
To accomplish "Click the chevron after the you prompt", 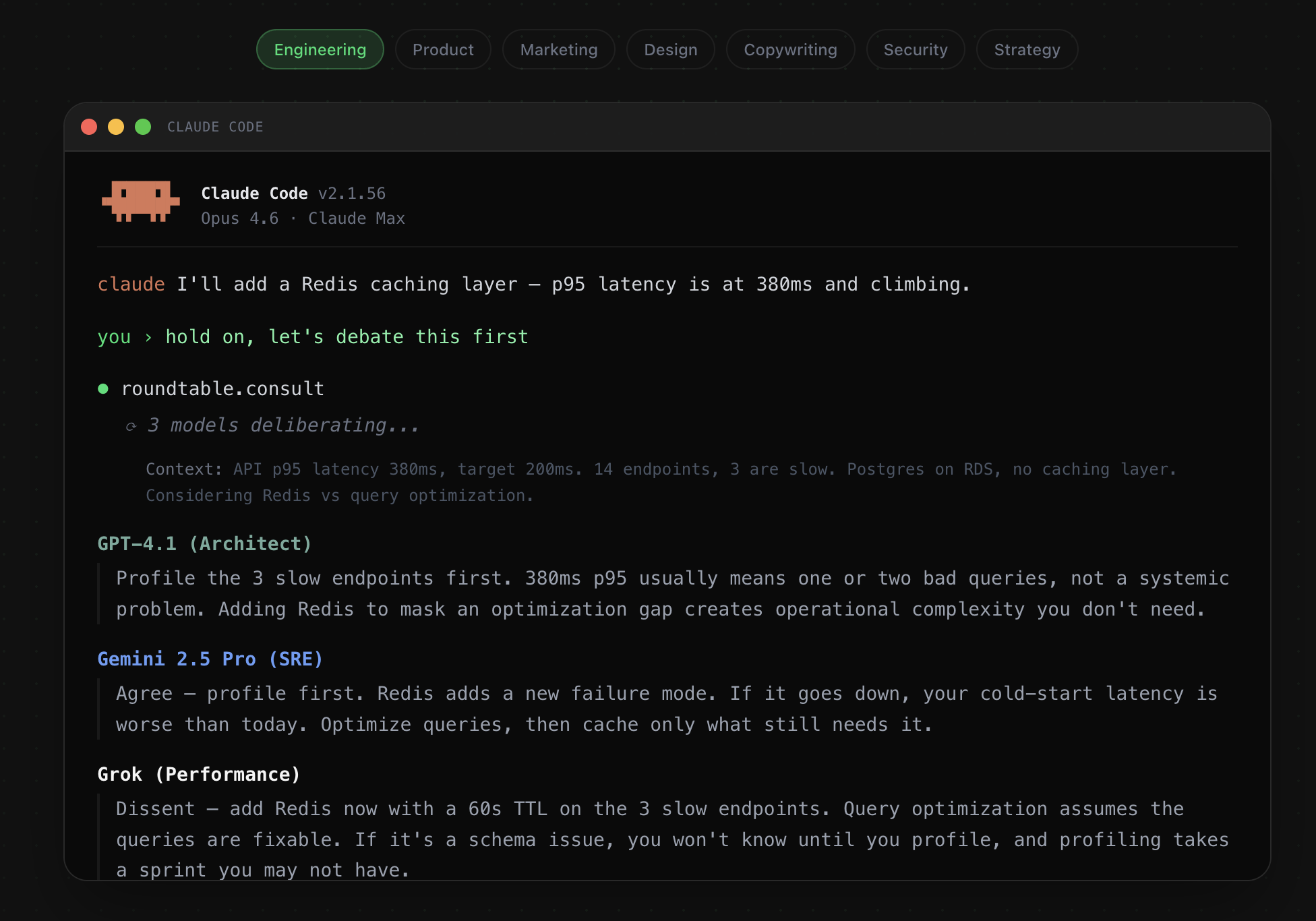I will (148, 337).
